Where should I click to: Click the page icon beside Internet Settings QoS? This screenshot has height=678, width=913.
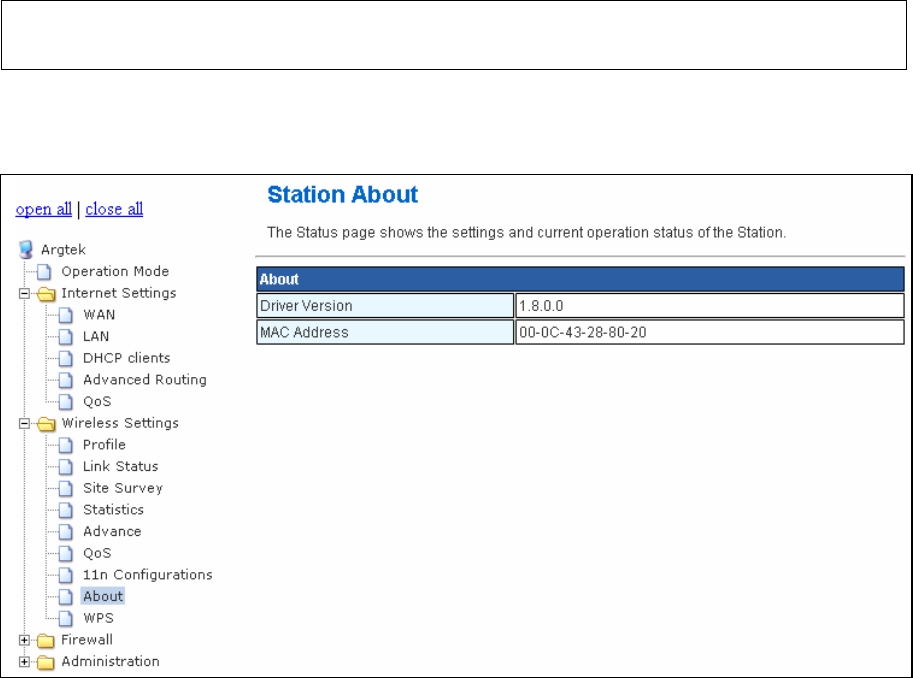point(66,402)
